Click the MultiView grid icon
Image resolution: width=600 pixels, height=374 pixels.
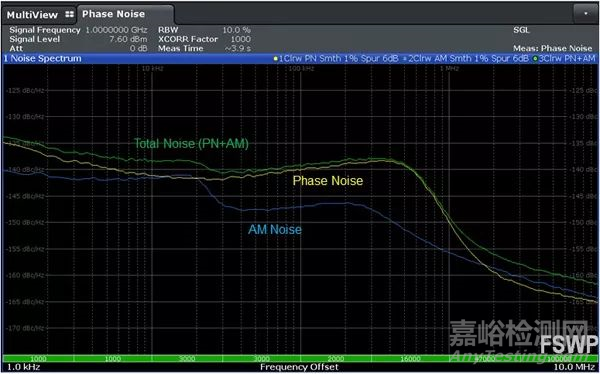pyautogui.click(x=69, y=15)
